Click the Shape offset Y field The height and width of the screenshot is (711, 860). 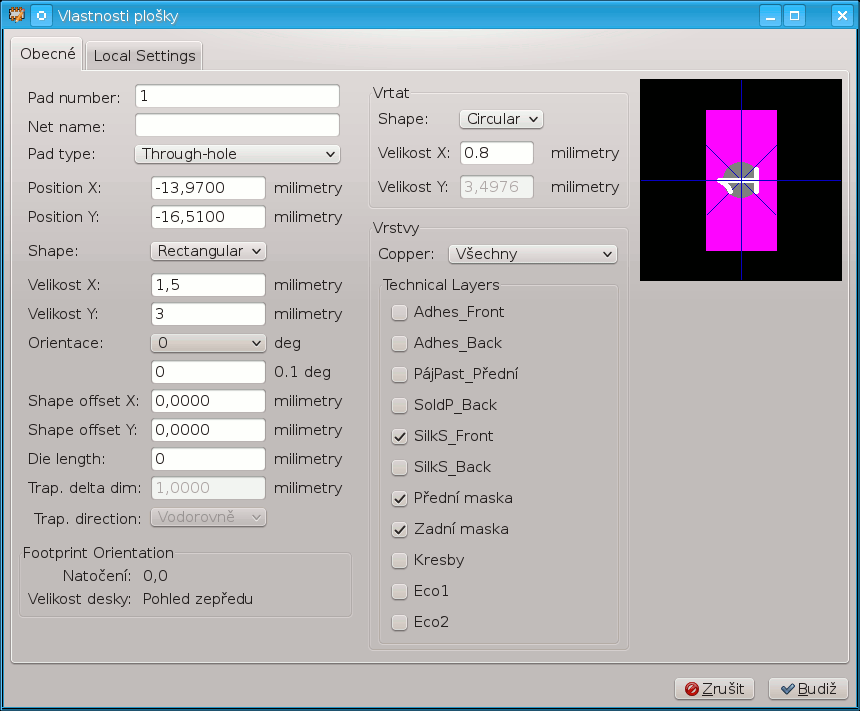(208, 430)
